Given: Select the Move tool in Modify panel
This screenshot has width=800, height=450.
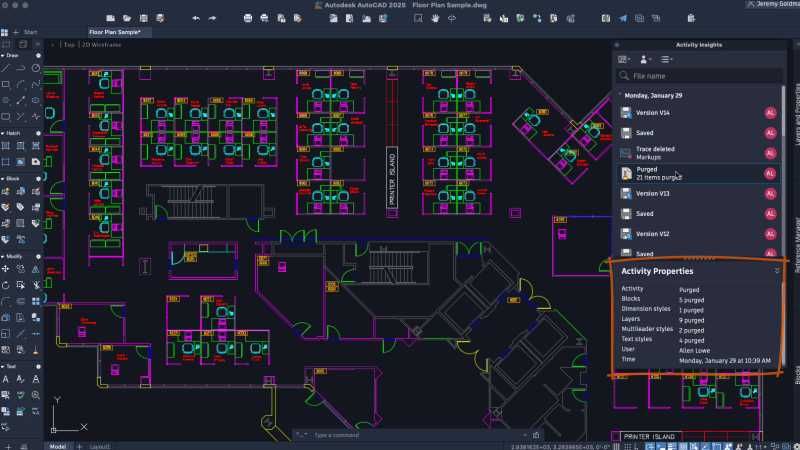Looking at the screenshot, I should point(6,270).
